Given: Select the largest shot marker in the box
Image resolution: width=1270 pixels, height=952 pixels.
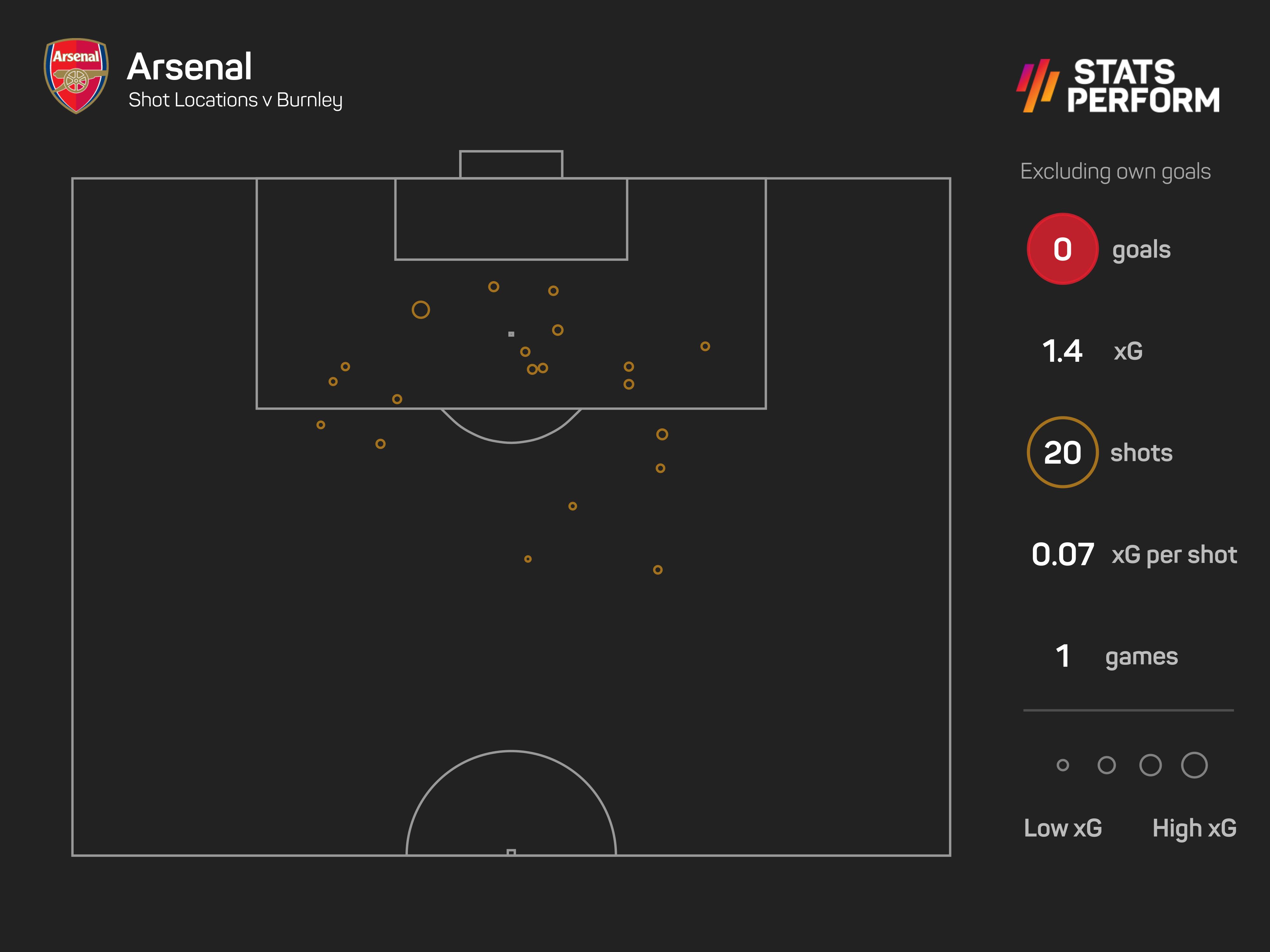Looking at the screenshot, I should [x=421, y=310].
